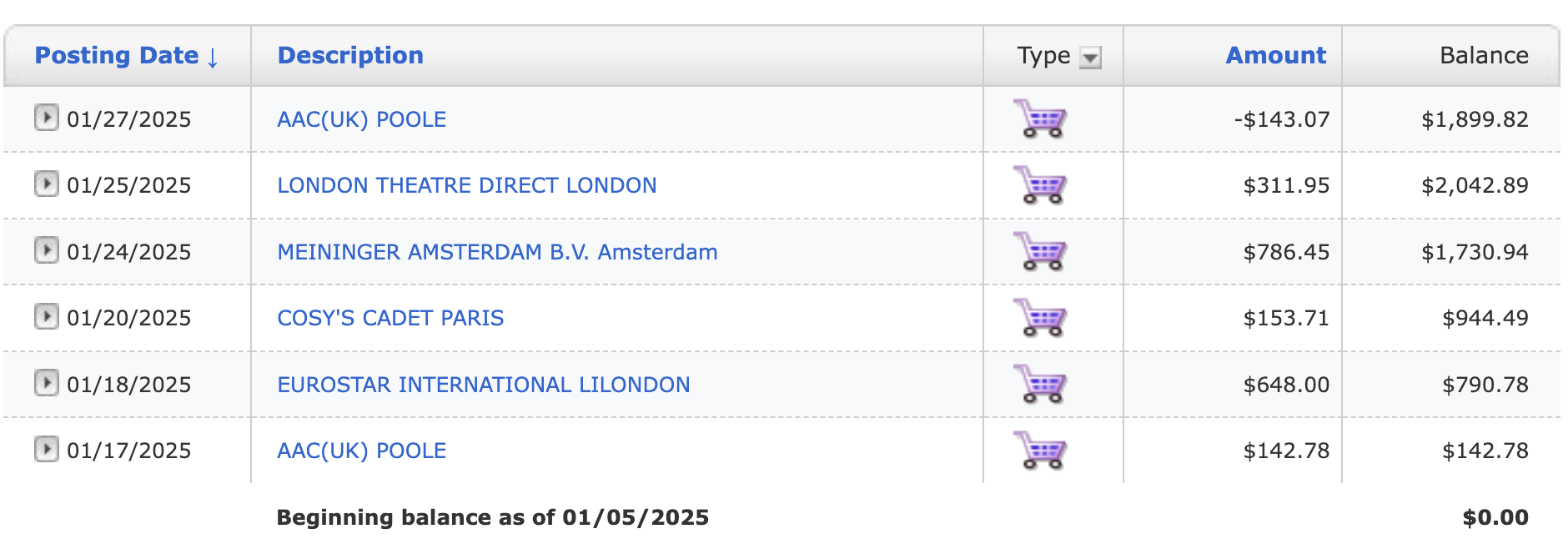Open the LONDON THEATRE DIRECT LONDON link
Image resolution: width=1568 pixels, height=539 pixels.
coord(467,185)
